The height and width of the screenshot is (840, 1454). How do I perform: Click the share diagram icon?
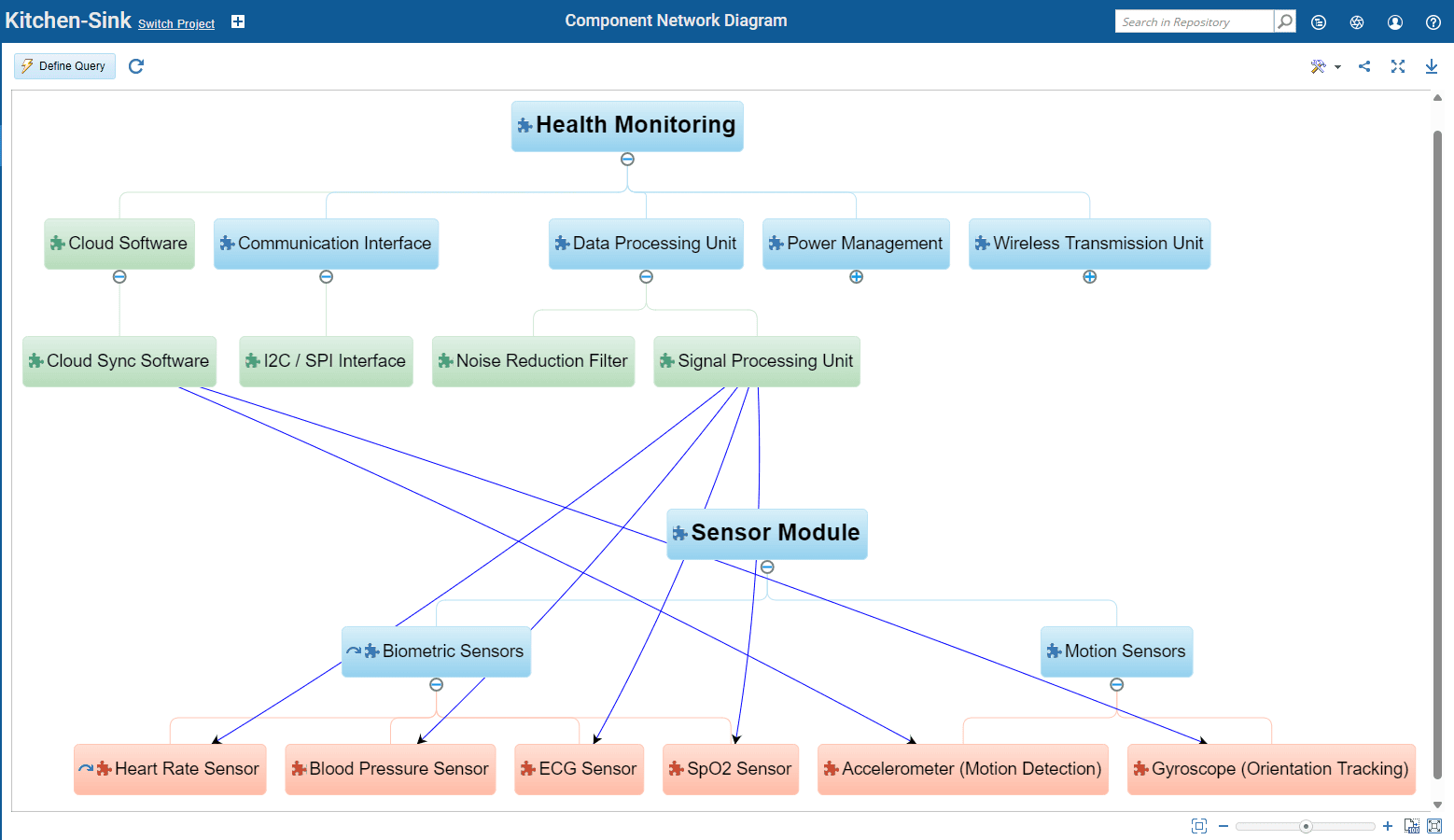click(x=1364, y=66)
